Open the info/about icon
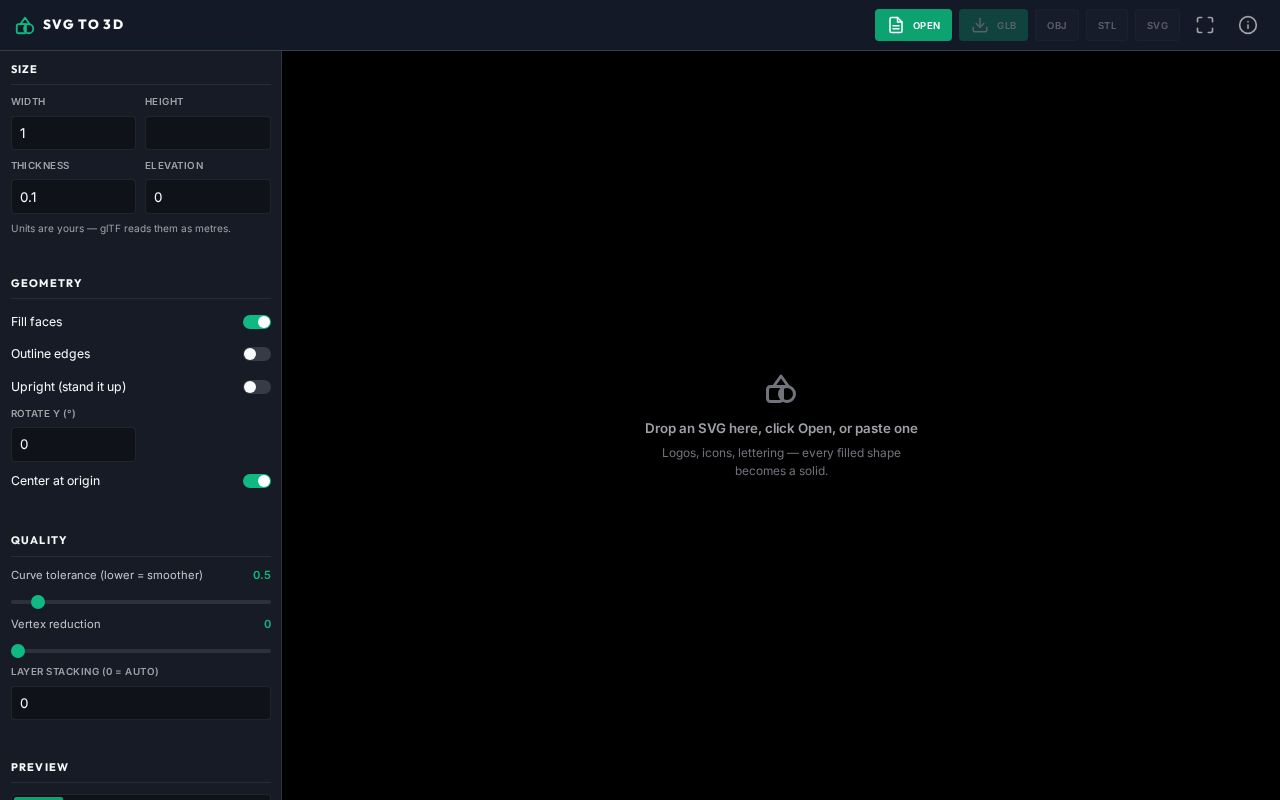Viewport: 1280px width, 800px height. [1248, 25]
